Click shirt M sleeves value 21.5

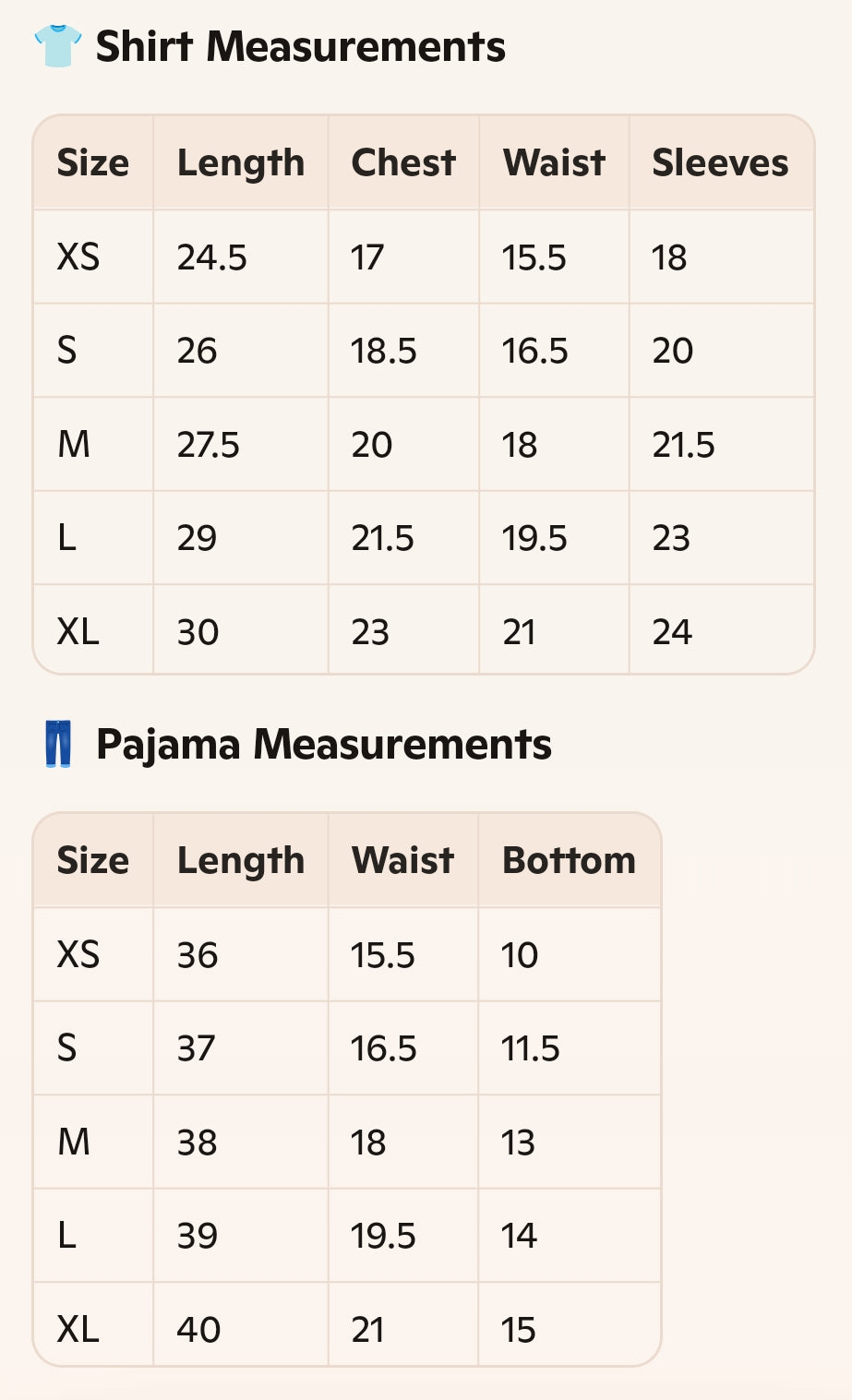(684, 445)
